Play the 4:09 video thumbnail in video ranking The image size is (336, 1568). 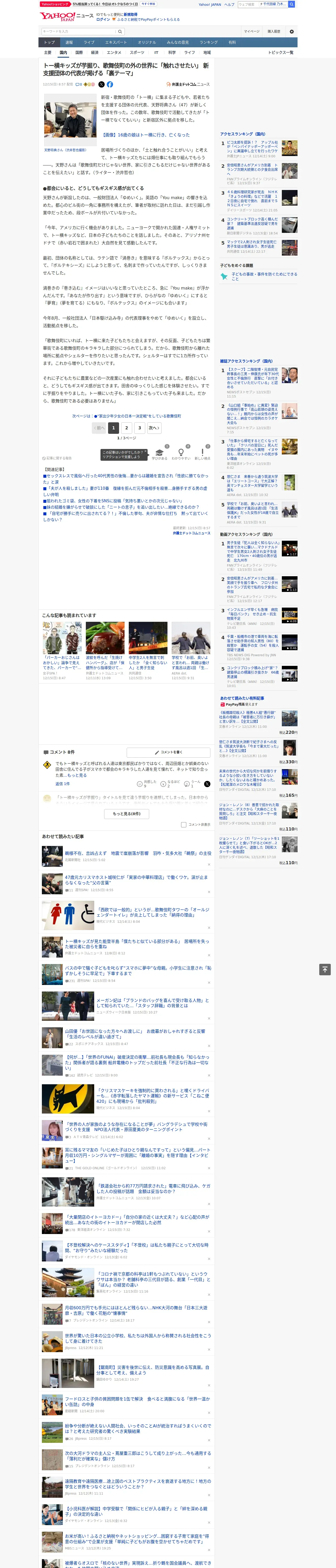290,615
